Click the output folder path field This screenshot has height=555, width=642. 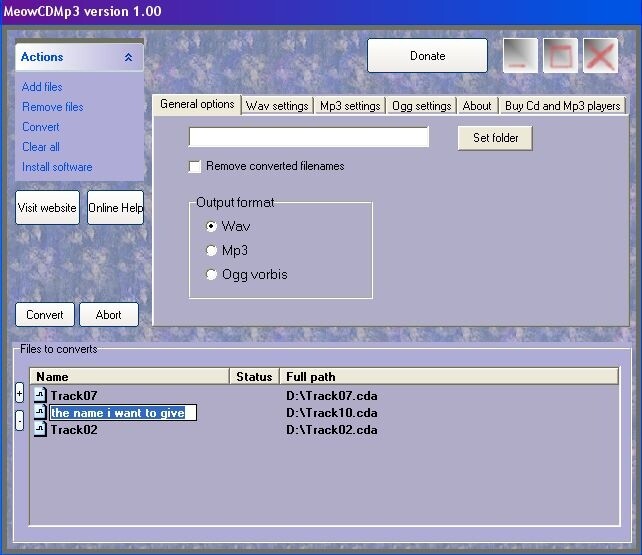click(x=308, y=137)
